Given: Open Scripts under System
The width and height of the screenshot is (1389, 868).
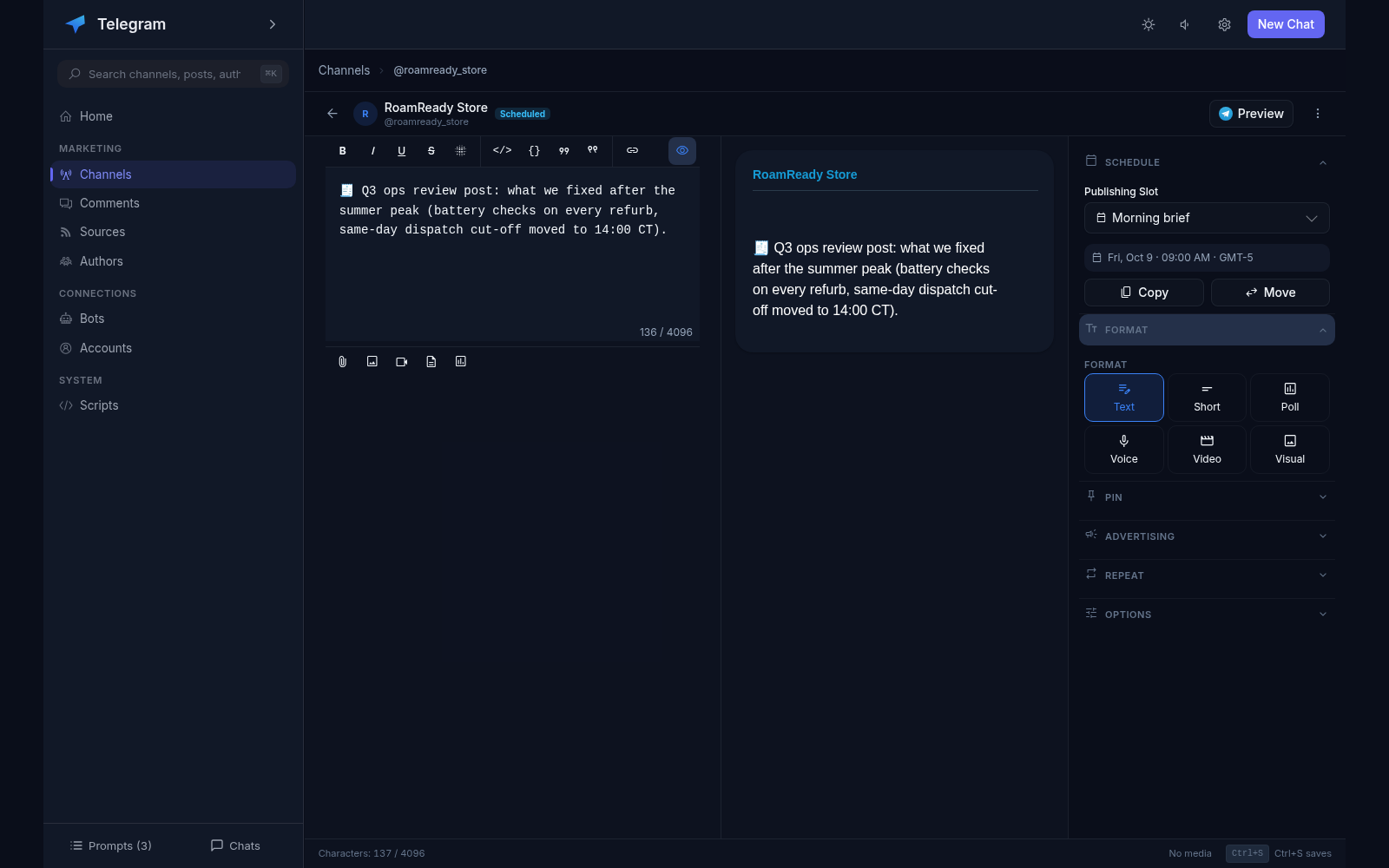Looking at the screenshot, I should pyautogui.click(x=174, y=405).
